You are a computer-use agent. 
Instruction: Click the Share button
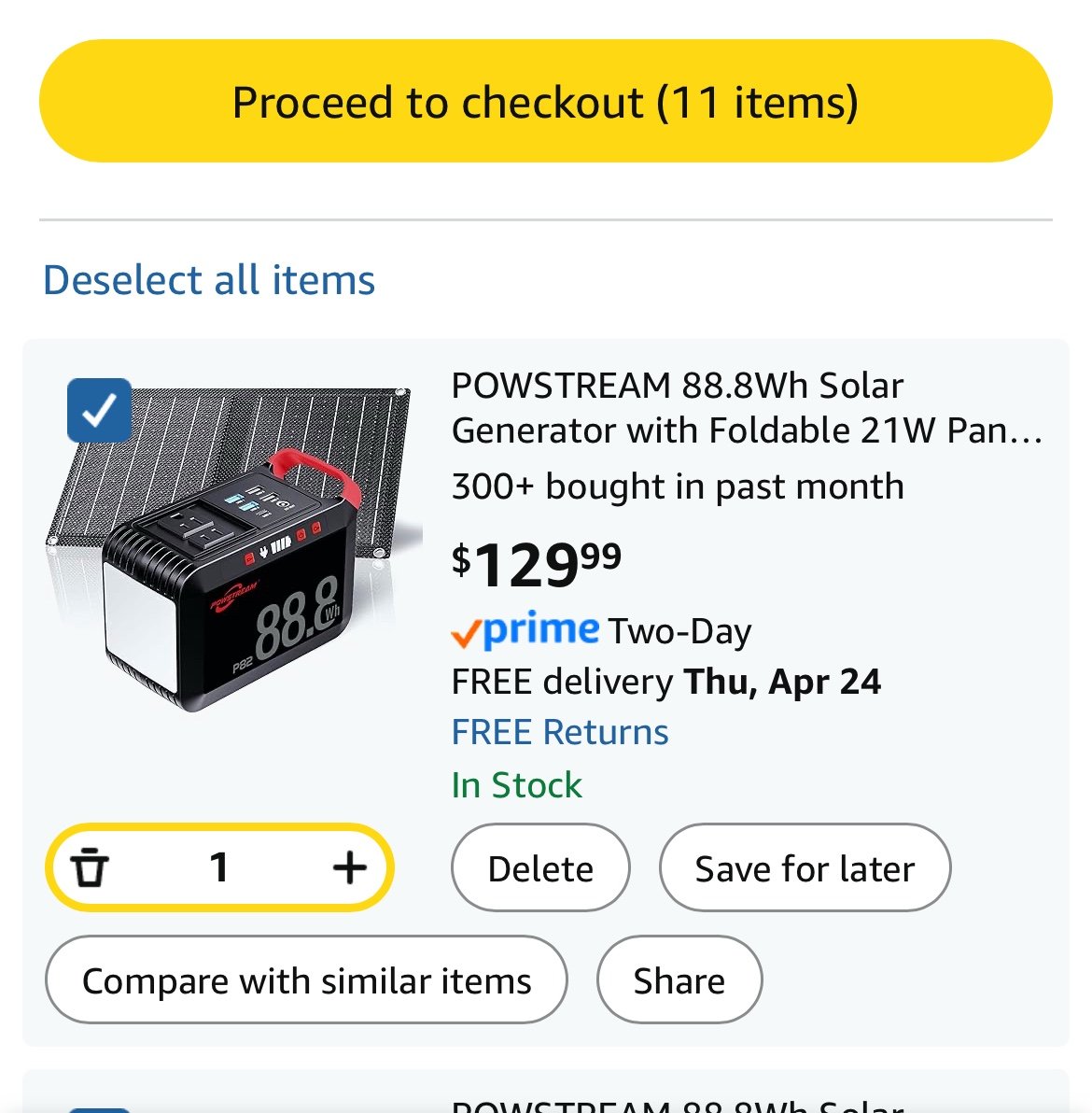click(679, 979)
